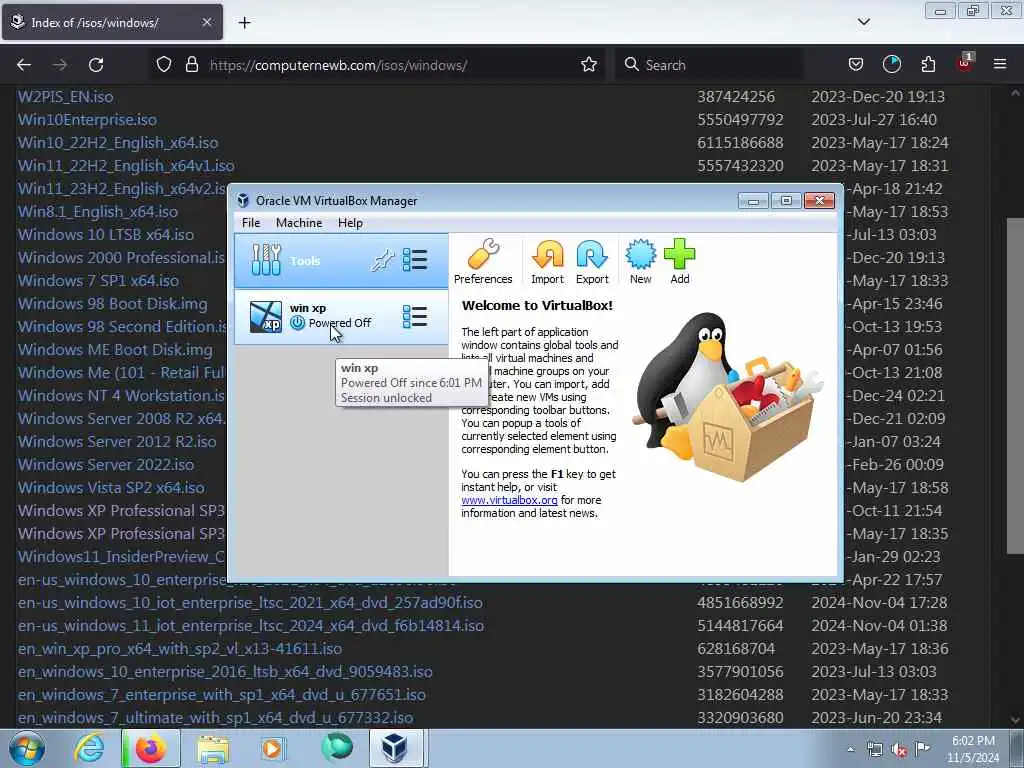
Task: Open the W2PIS_EN.iso link
Action: tap(65, 97)
